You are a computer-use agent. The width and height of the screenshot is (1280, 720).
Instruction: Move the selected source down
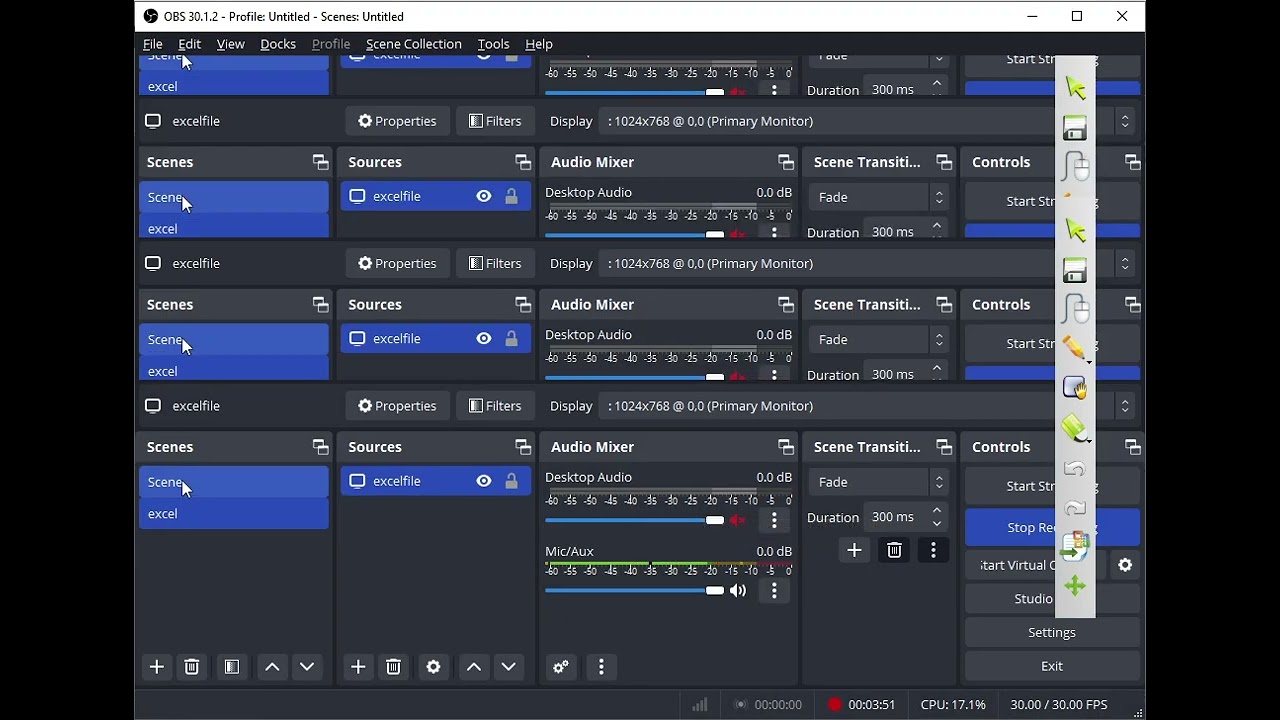[509, 667]
